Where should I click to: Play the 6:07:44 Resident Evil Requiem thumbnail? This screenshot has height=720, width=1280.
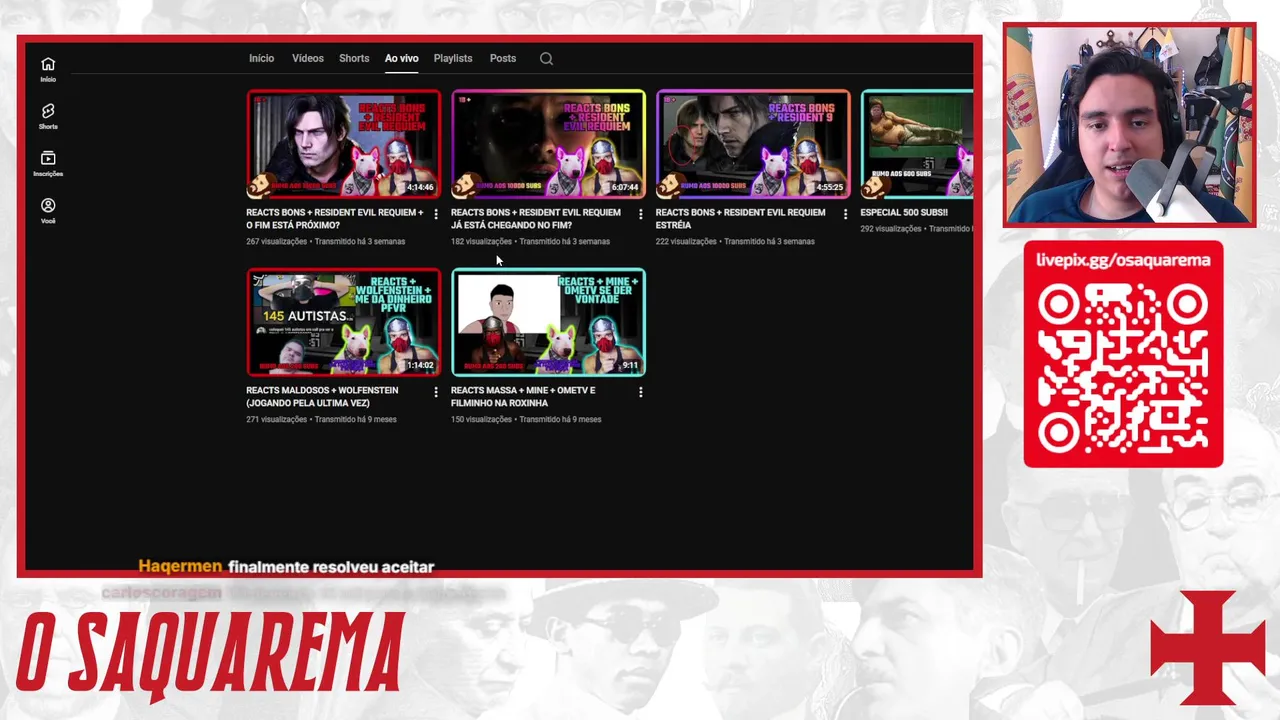tap(549, 145)
